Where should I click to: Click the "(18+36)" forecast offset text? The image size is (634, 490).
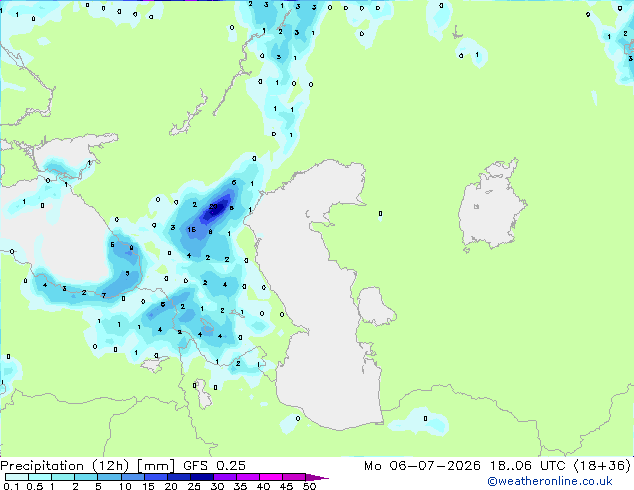pyautogui.click(x=602, y=466)
